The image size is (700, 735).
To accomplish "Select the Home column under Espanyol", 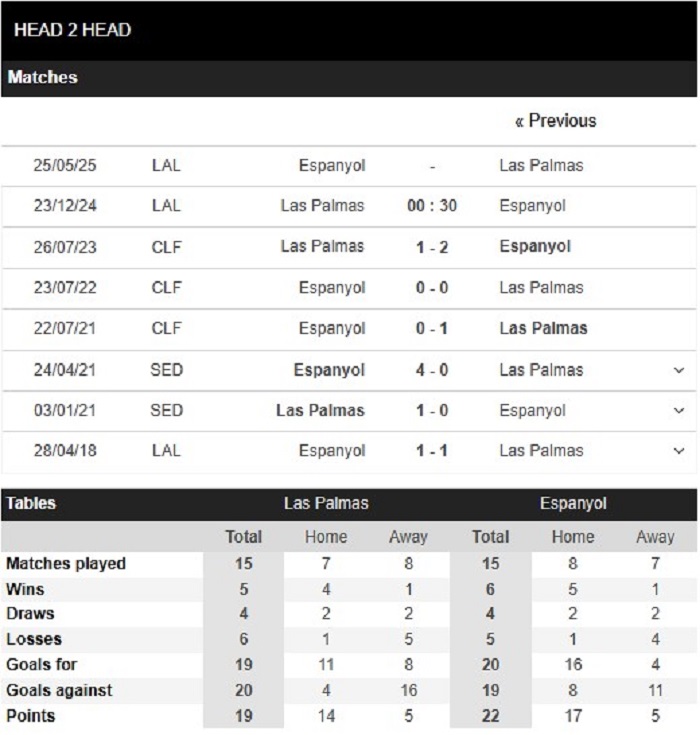I will point(573,537).
